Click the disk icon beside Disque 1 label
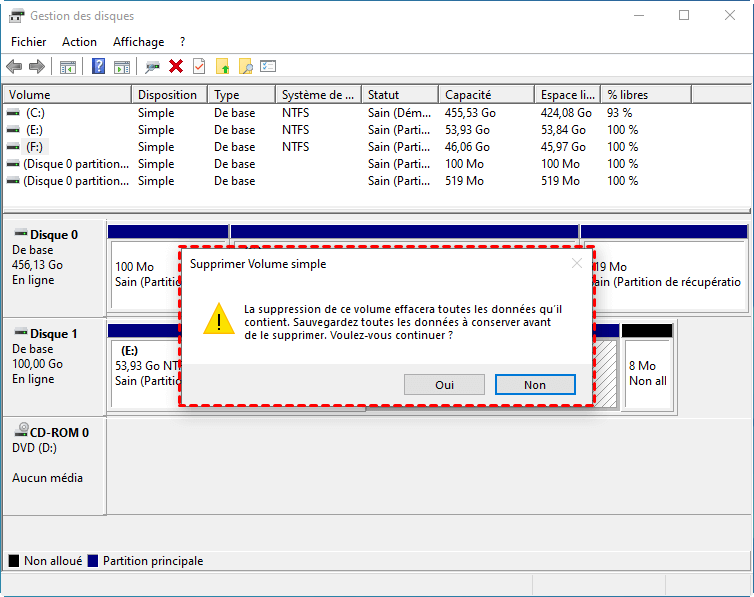 point(21,332)
